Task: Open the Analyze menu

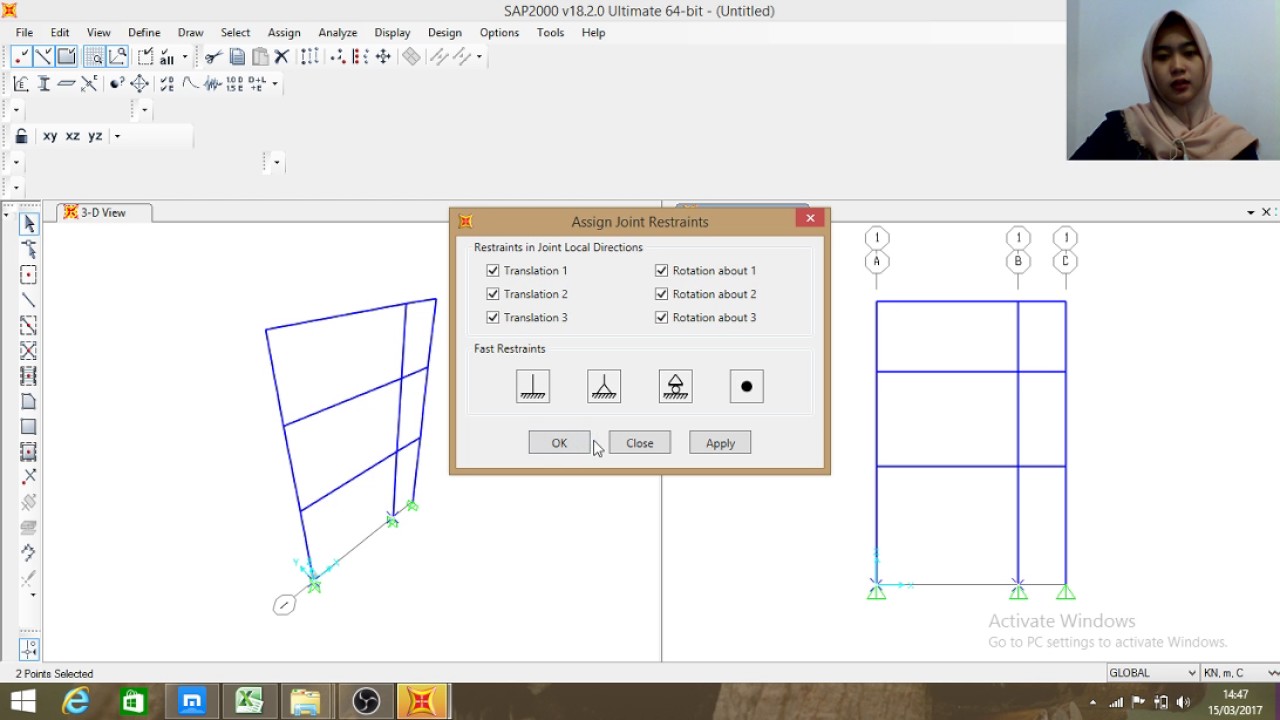Action: [x=338, y=33]
